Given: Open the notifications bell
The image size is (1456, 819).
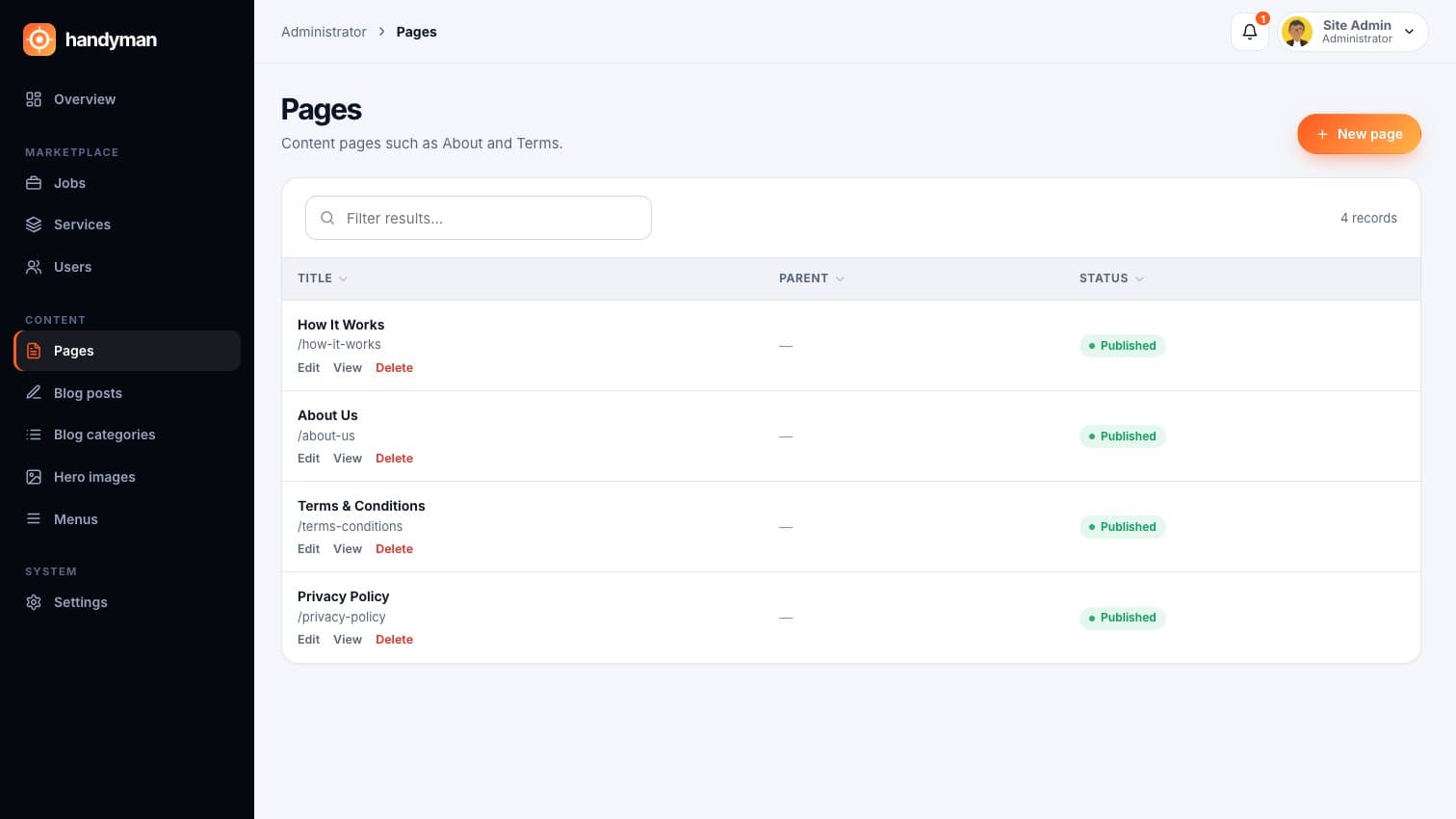Looking at the screenshot, I should (1250, 32).
